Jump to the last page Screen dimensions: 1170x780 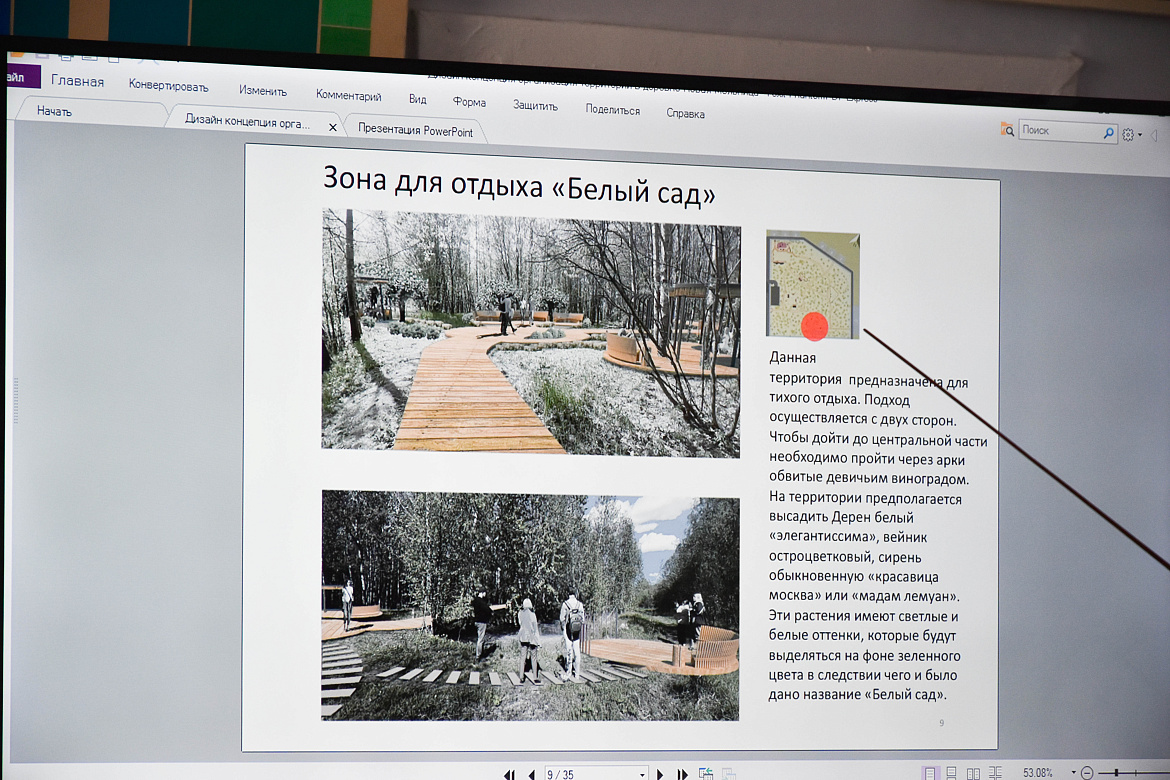coord(683,774)
